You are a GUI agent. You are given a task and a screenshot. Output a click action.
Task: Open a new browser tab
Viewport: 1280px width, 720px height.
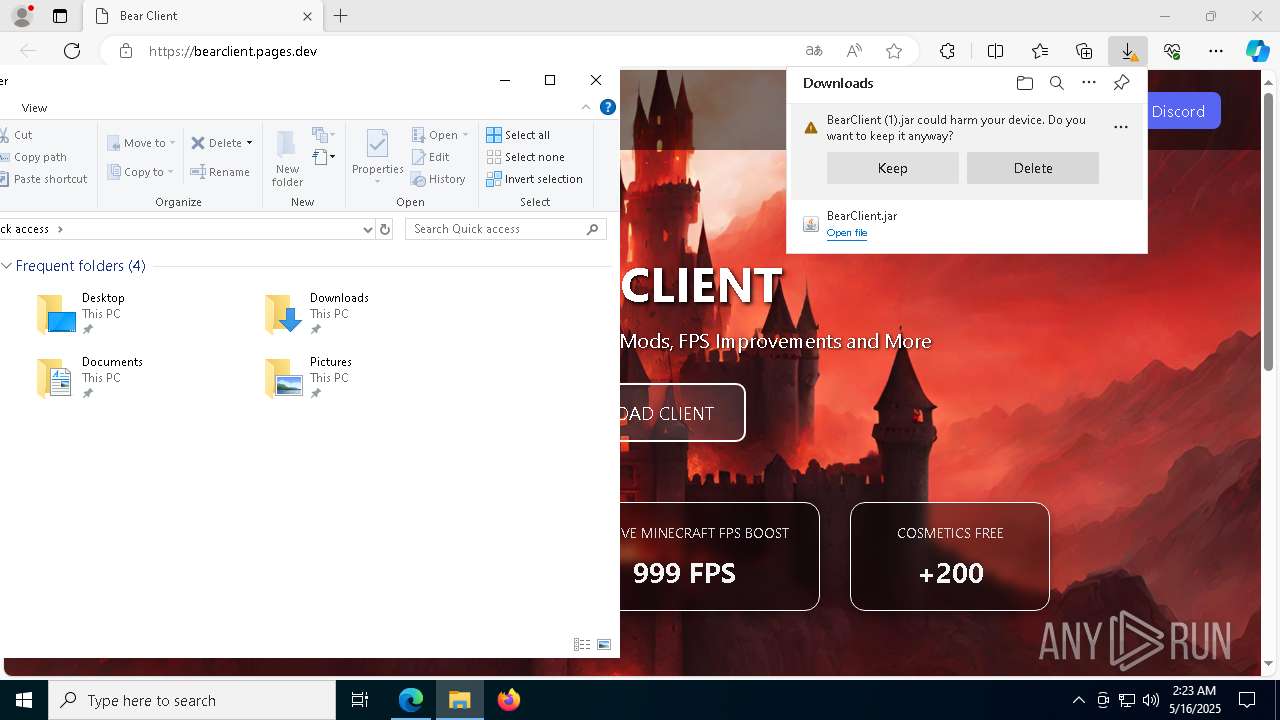click(x=341, y=16)
